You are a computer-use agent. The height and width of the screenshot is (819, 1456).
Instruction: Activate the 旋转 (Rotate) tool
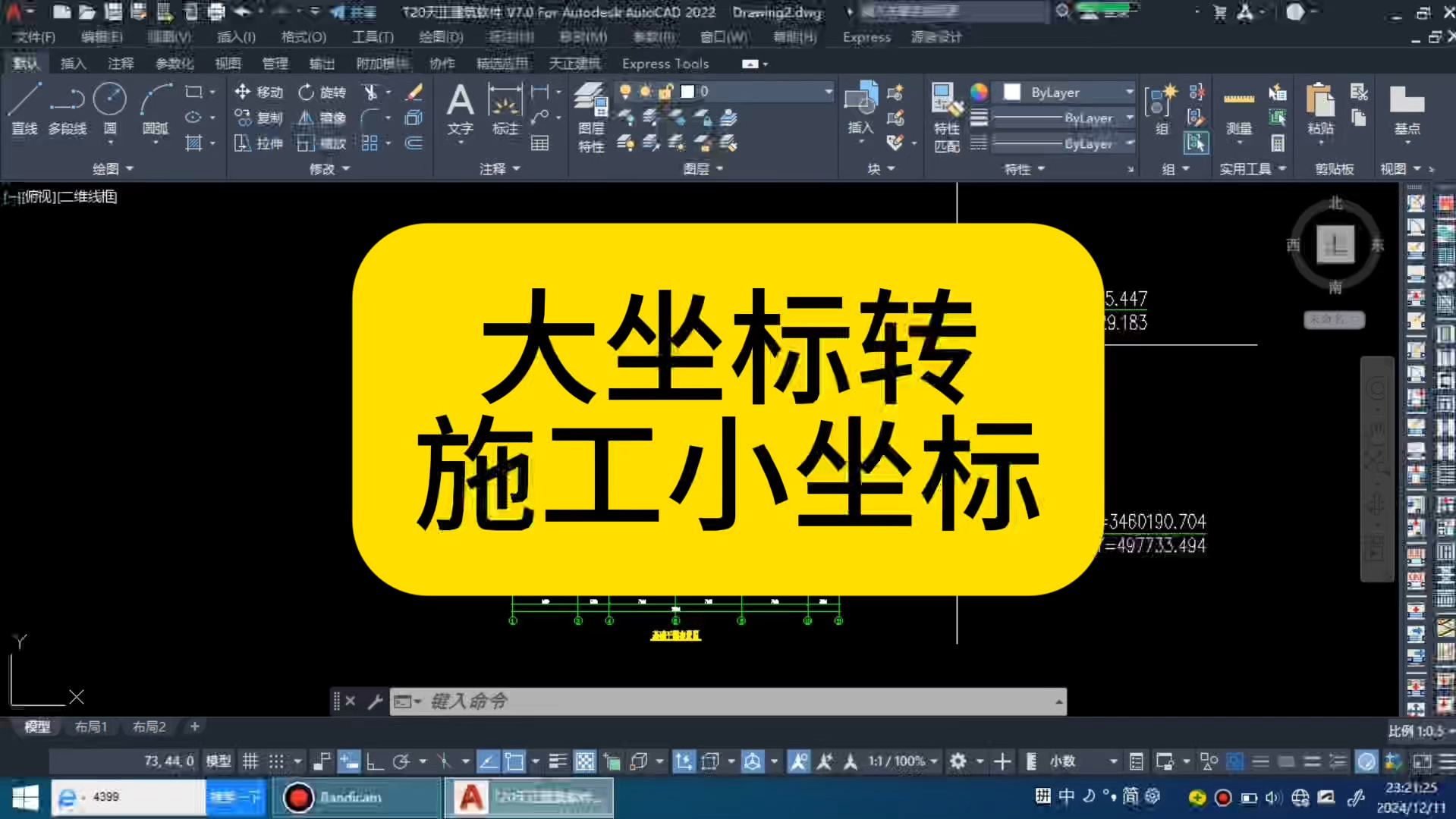click(x=322, y=92)
